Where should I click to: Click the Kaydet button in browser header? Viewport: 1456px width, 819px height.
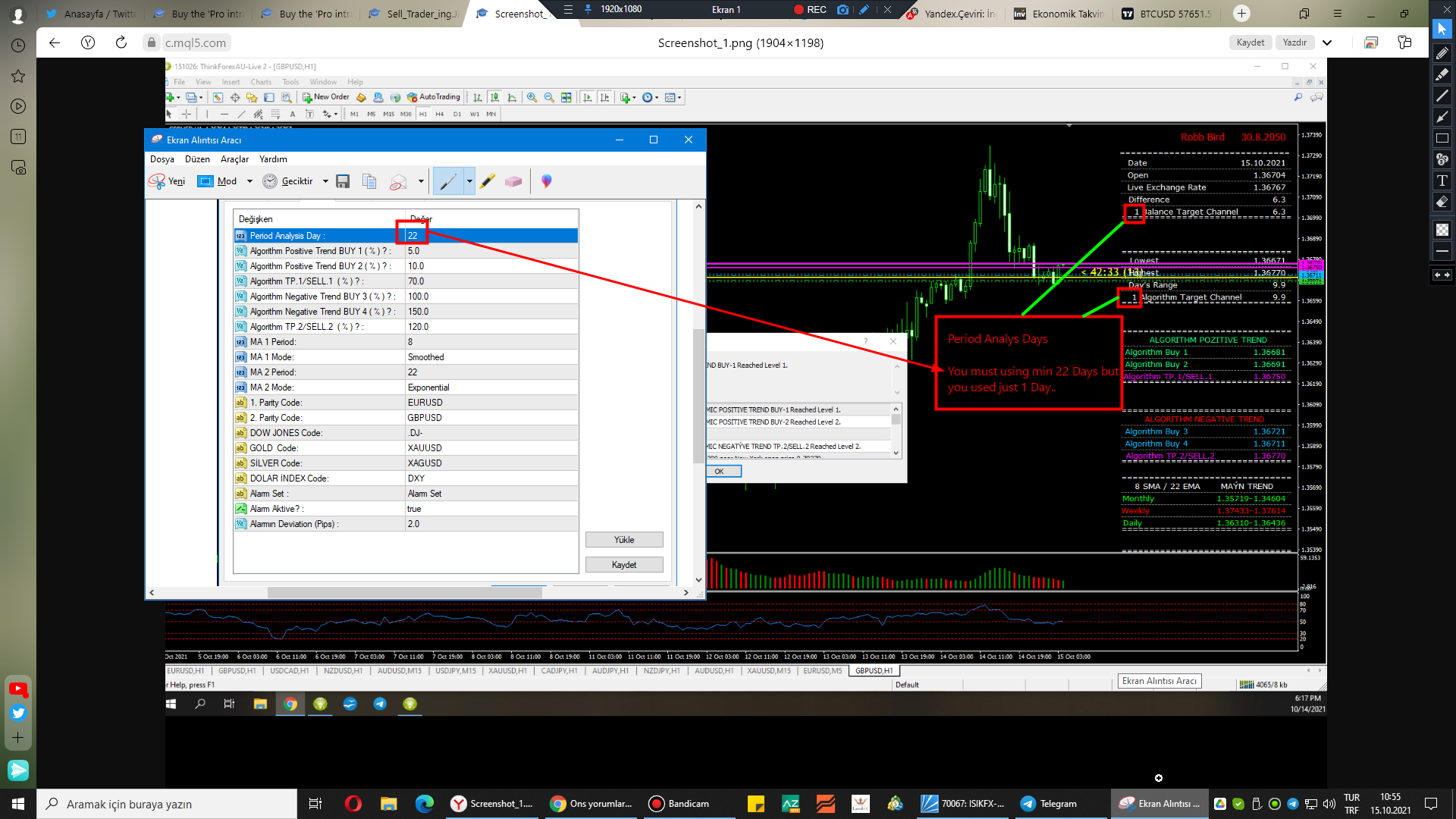coord(1250,42)
